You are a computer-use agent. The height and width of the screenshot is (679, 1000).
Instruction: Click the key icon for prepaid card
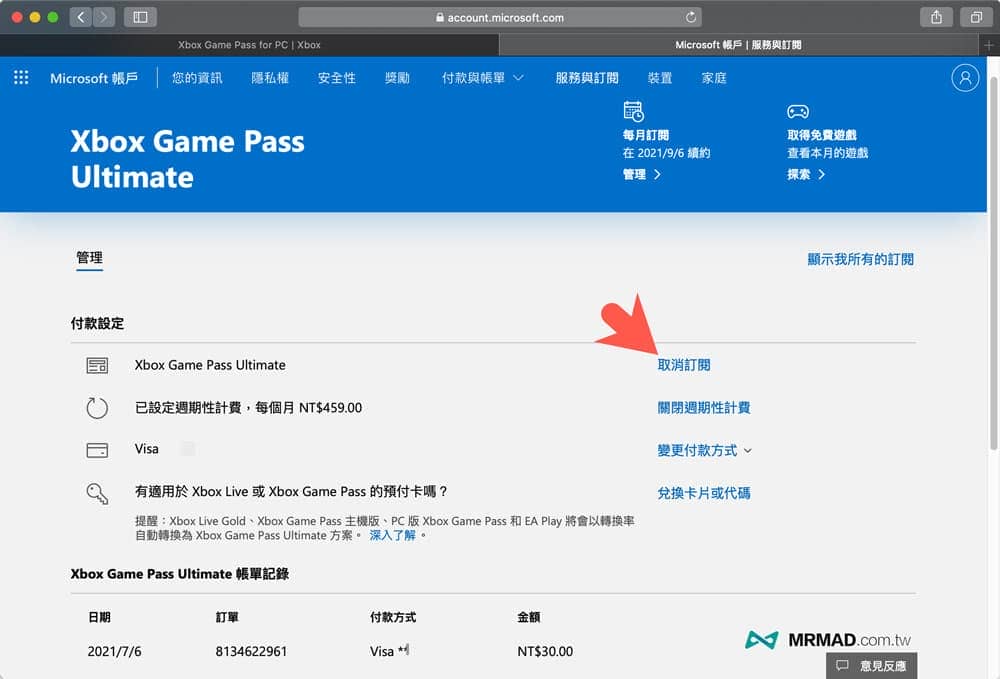click(x=97, y=493)
